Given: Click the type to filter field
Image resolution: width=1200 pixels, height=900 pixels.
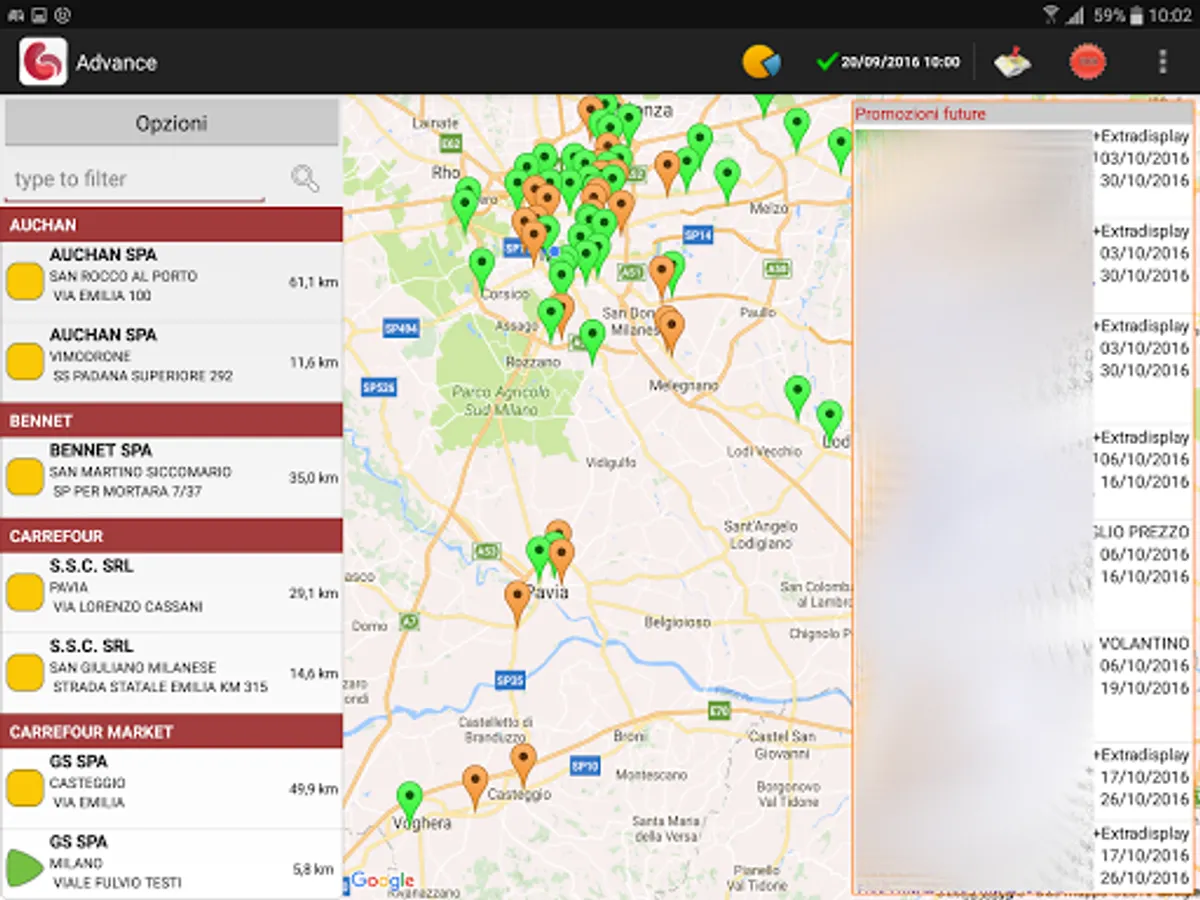Looking at the screenshot, I should (135, 180).
